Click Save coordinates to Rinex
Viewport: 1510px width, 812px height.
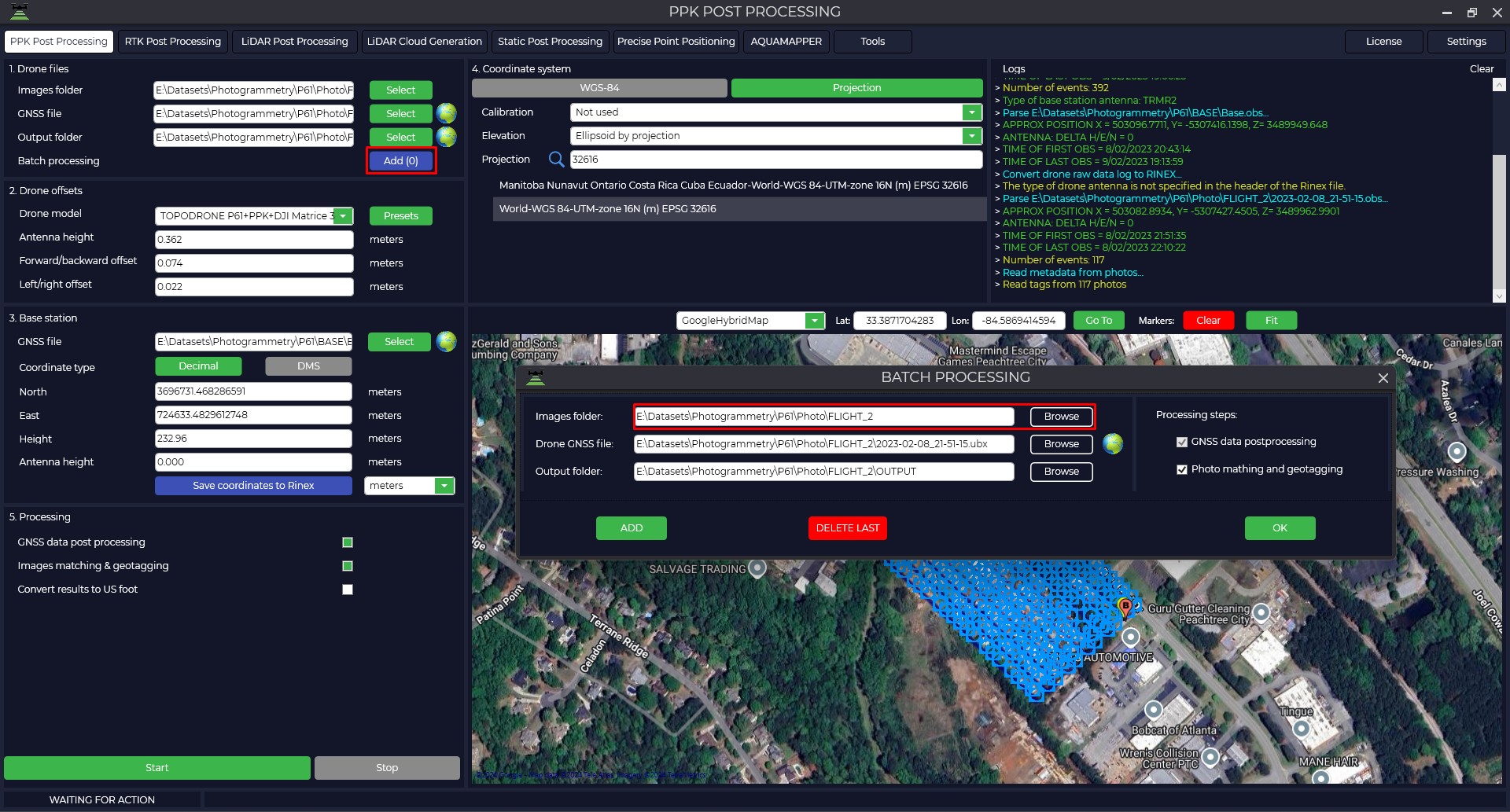click(253, 486)
